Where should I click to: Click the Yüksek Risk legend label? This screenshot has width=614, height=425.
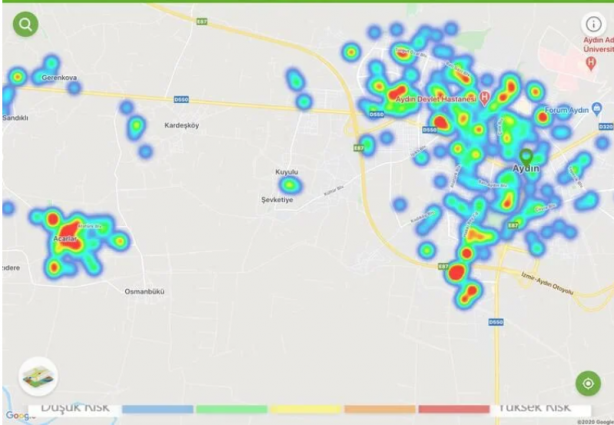[x=534, y=408]
